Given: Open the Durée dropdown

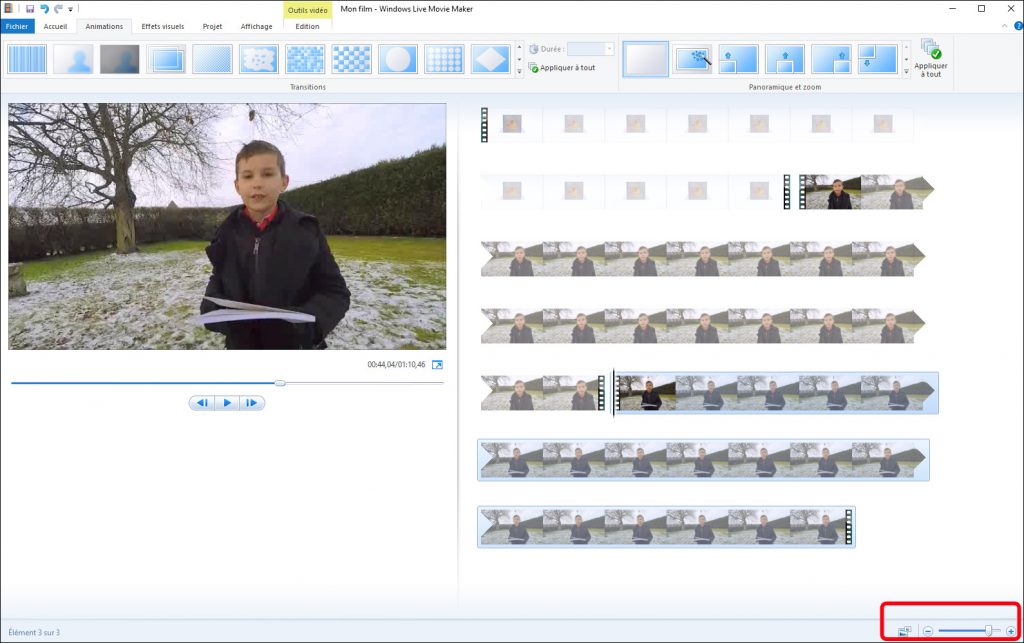Looking at the screenshot, I should (609, 49).
